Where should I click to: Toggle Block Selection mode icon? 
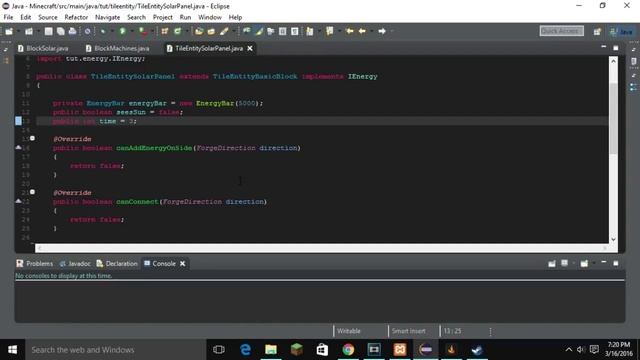coord(282,31)
